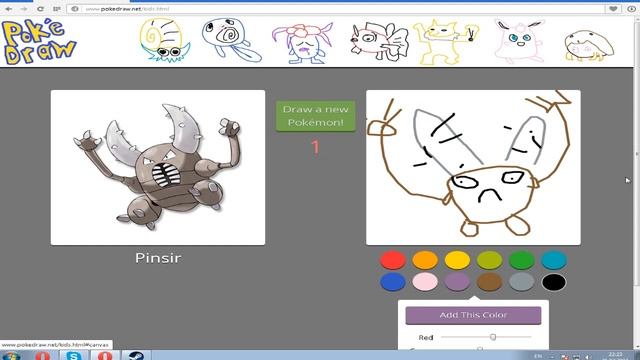Select the purple color swatch
The image size is (640, 360).
point(457,282)
